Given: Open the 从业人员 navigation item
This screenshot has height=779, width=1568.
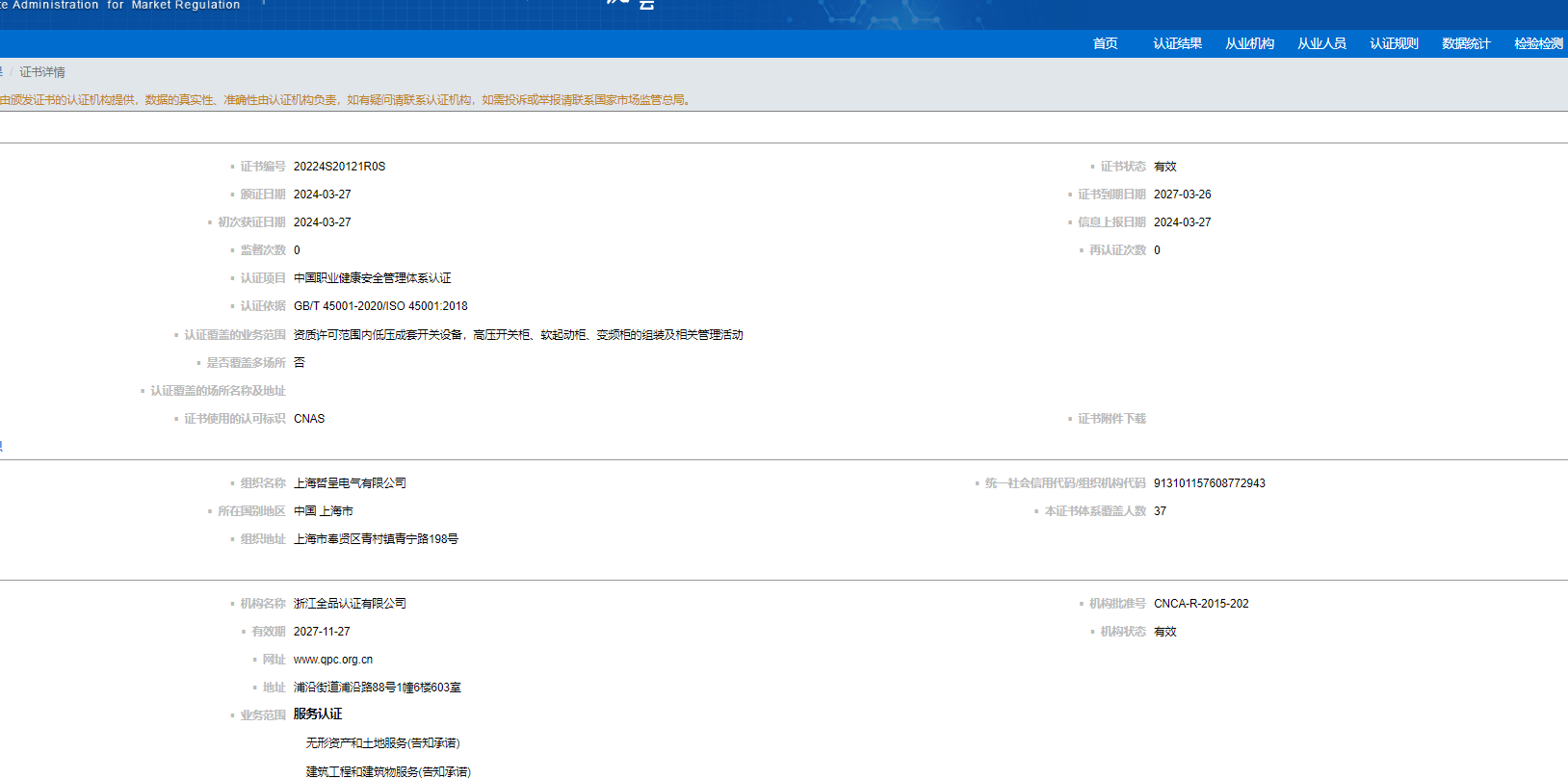Looking at the screenshot, I should 1321,43.
